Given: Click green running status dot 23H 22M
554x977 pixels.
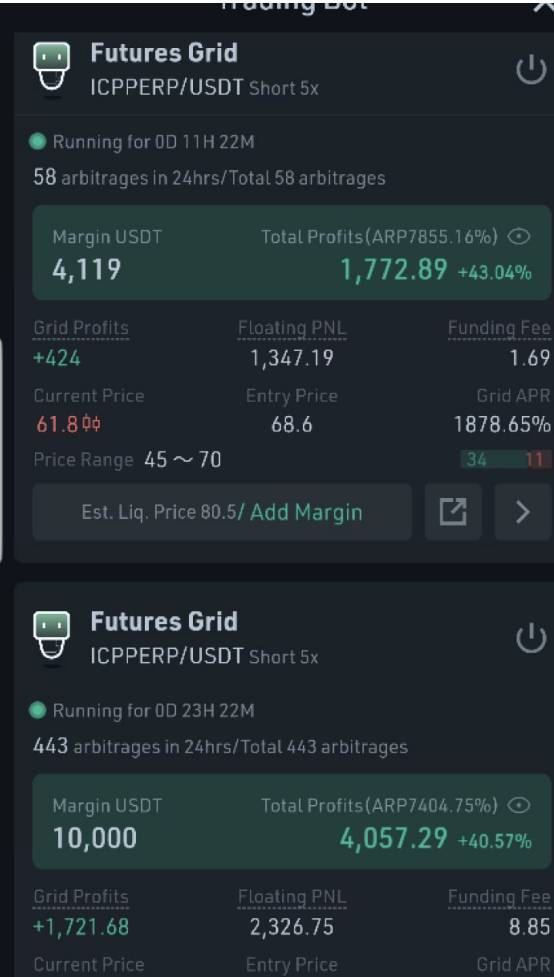Looking at the screenshot, I should point(38,710).
